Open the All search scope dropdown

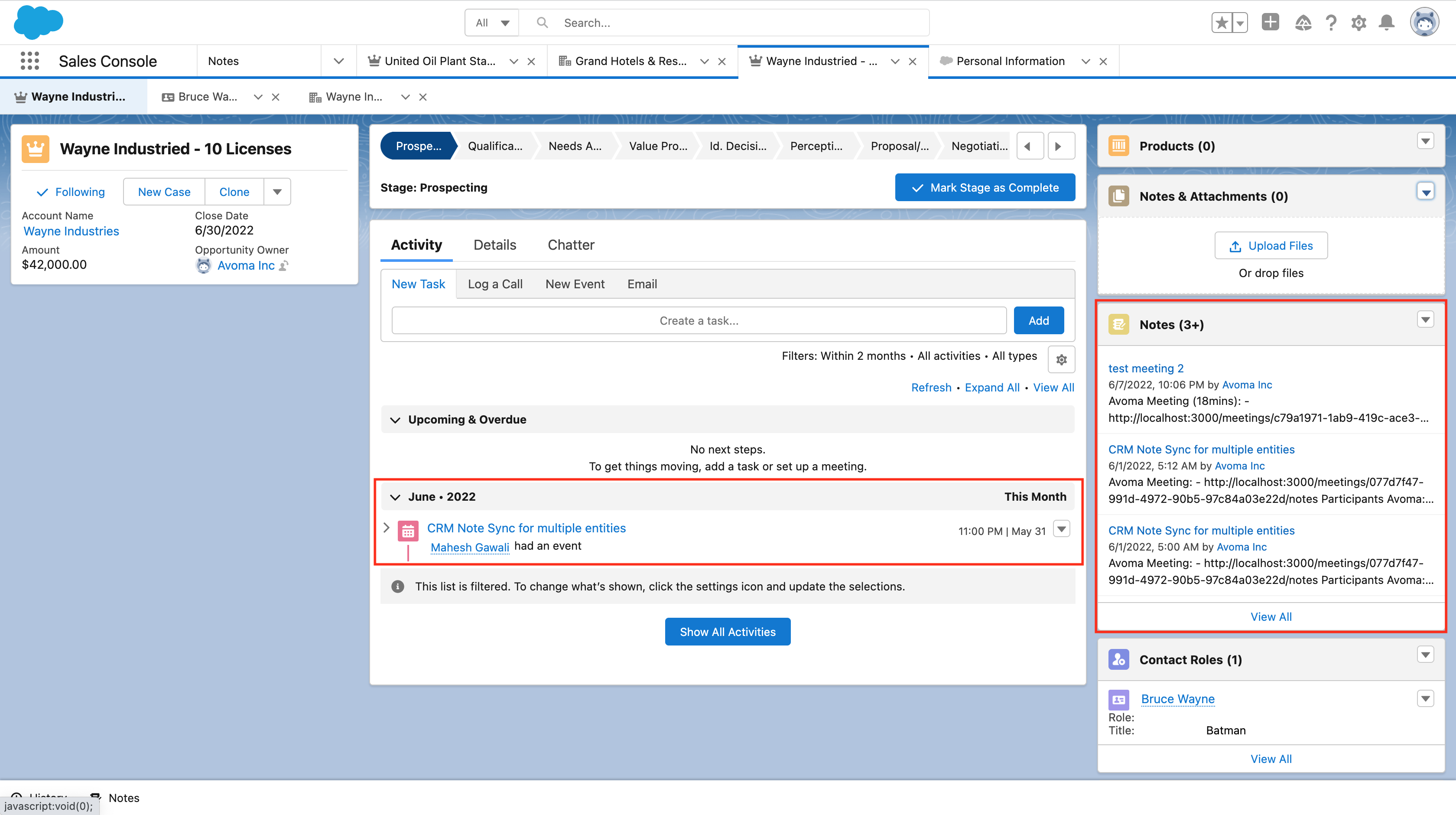492,23
